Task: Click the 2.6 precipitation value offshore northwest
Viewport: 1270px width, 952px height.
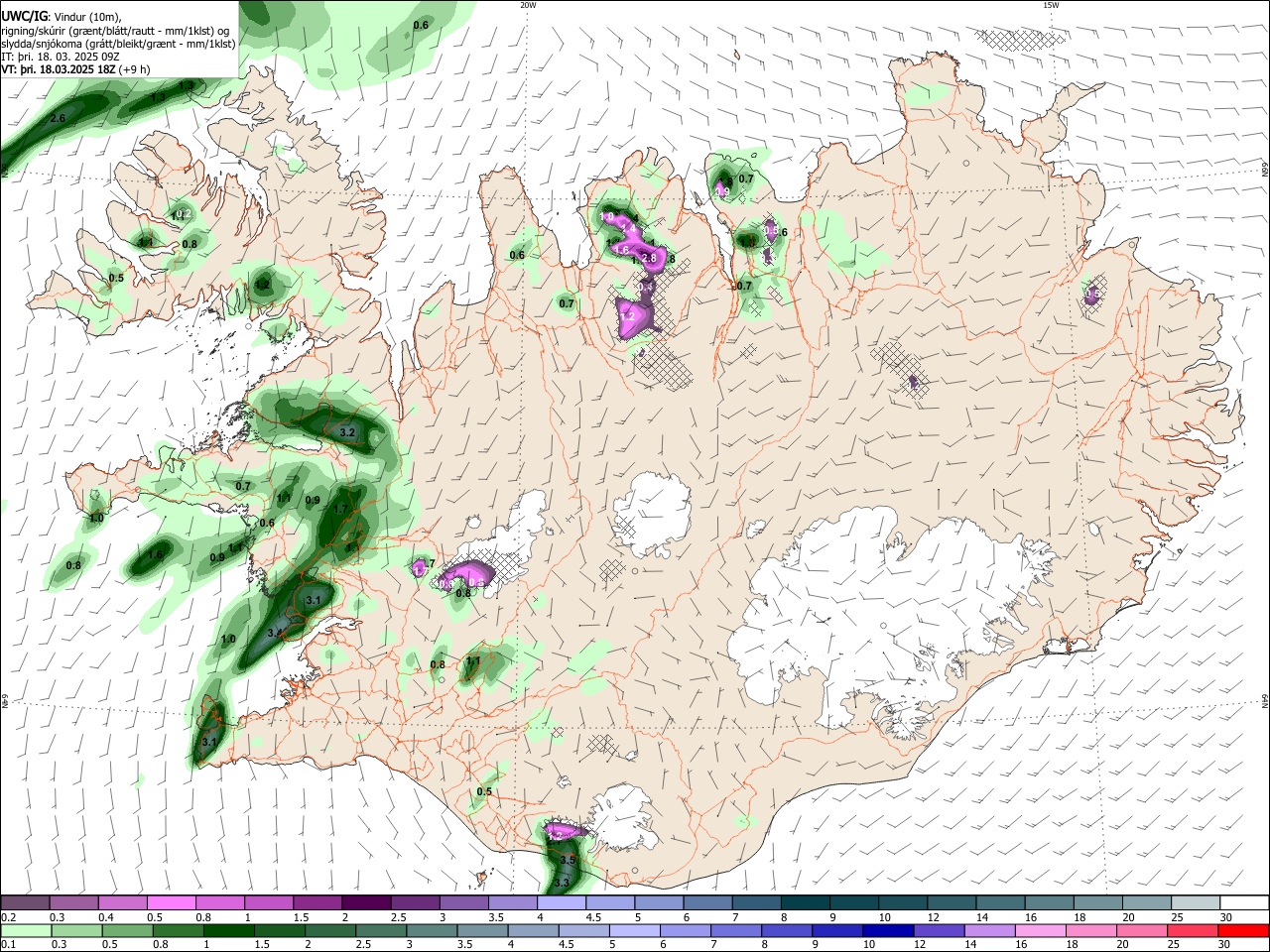Action: click(x=57, y=118)
